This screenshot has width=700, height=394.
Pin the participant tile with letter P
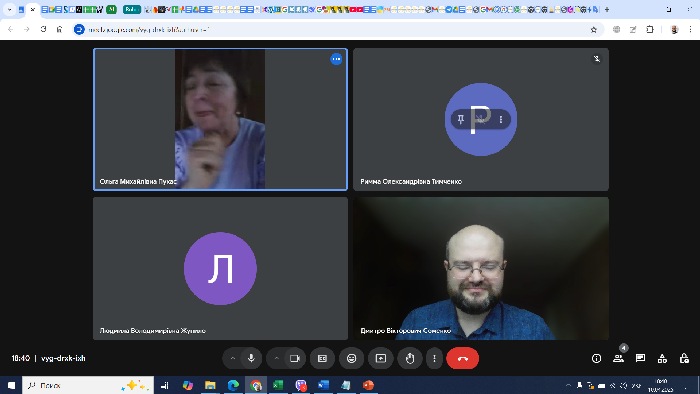461,119
